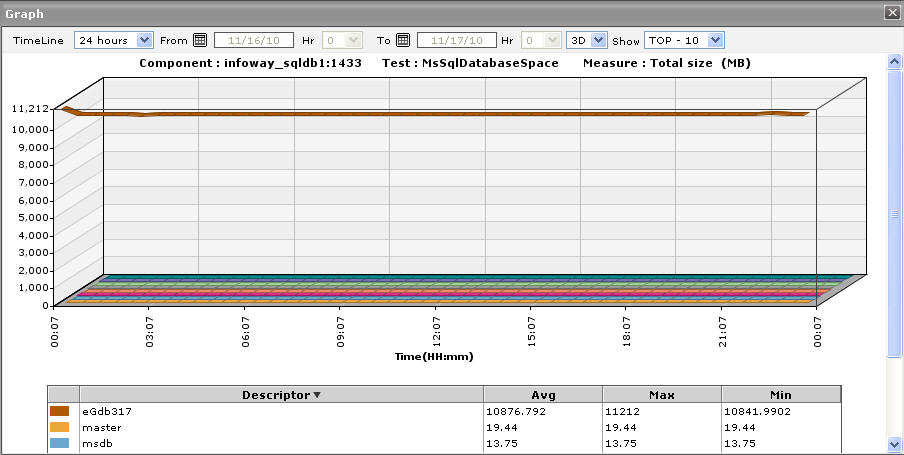The width and height of the screenshot is (904, 455).
Task: Open the To Hr dropdown
Action: tap(541, 40)
